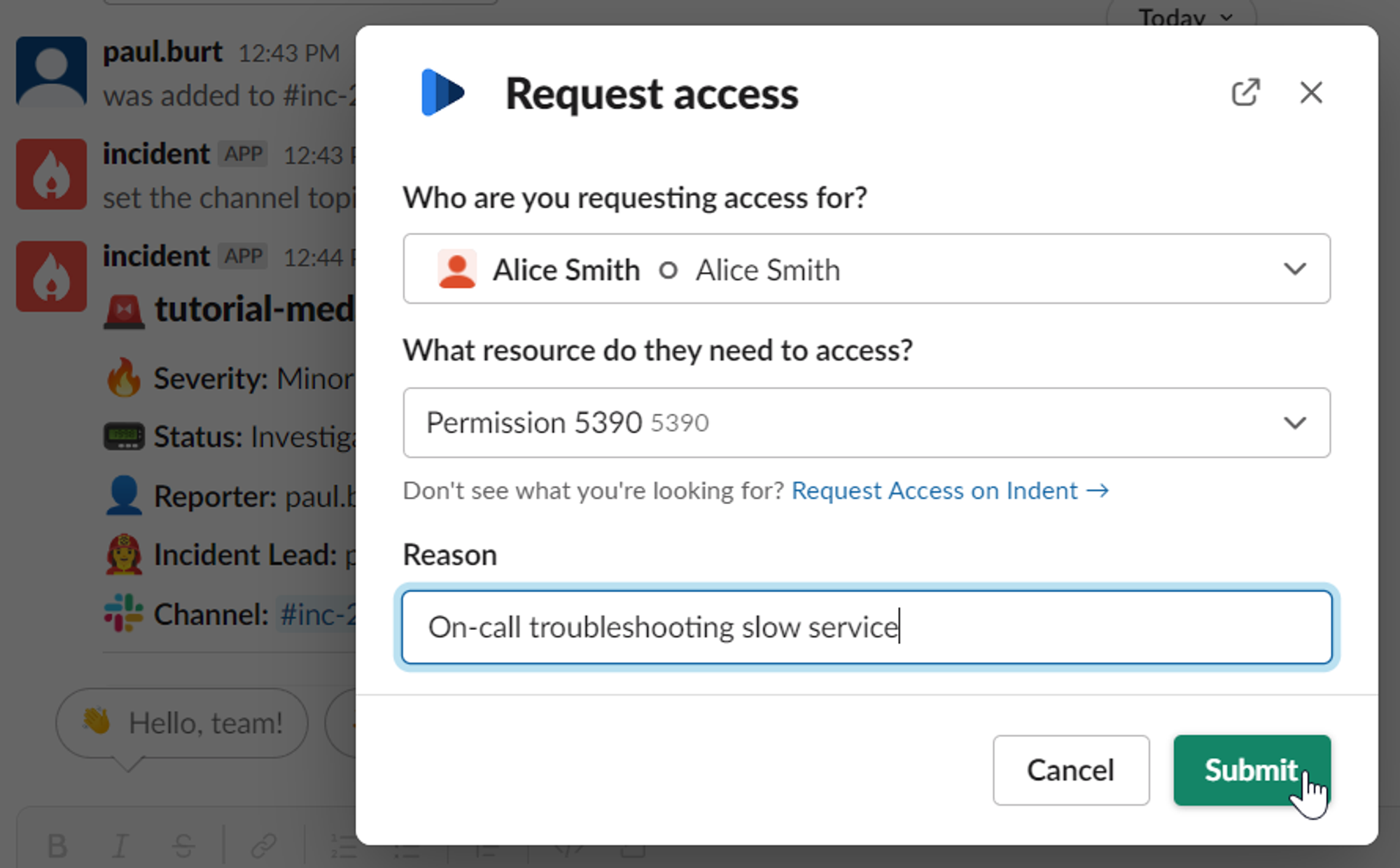Click the incident app avatar at 12:44
1400x868 pixels.
coord(51,276)
